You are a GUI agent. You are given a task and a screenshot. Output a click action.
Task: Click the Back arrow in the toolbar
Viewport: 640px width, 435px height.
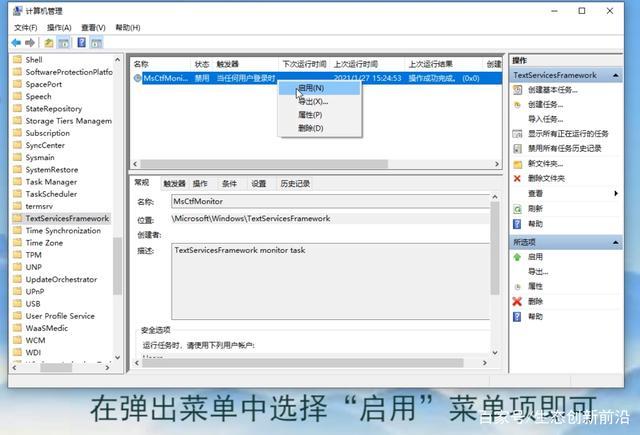click(17, 43)
